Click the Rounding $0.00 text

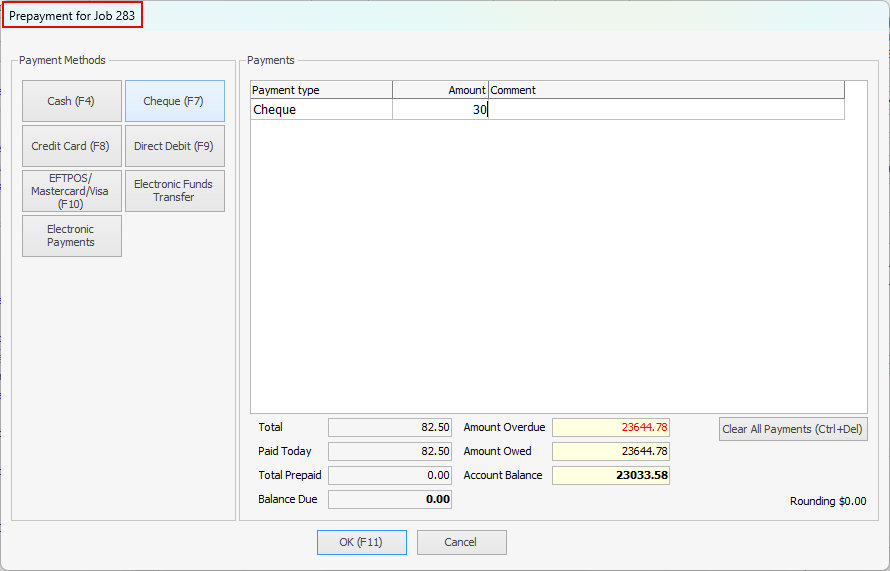(x=828, y=501)
